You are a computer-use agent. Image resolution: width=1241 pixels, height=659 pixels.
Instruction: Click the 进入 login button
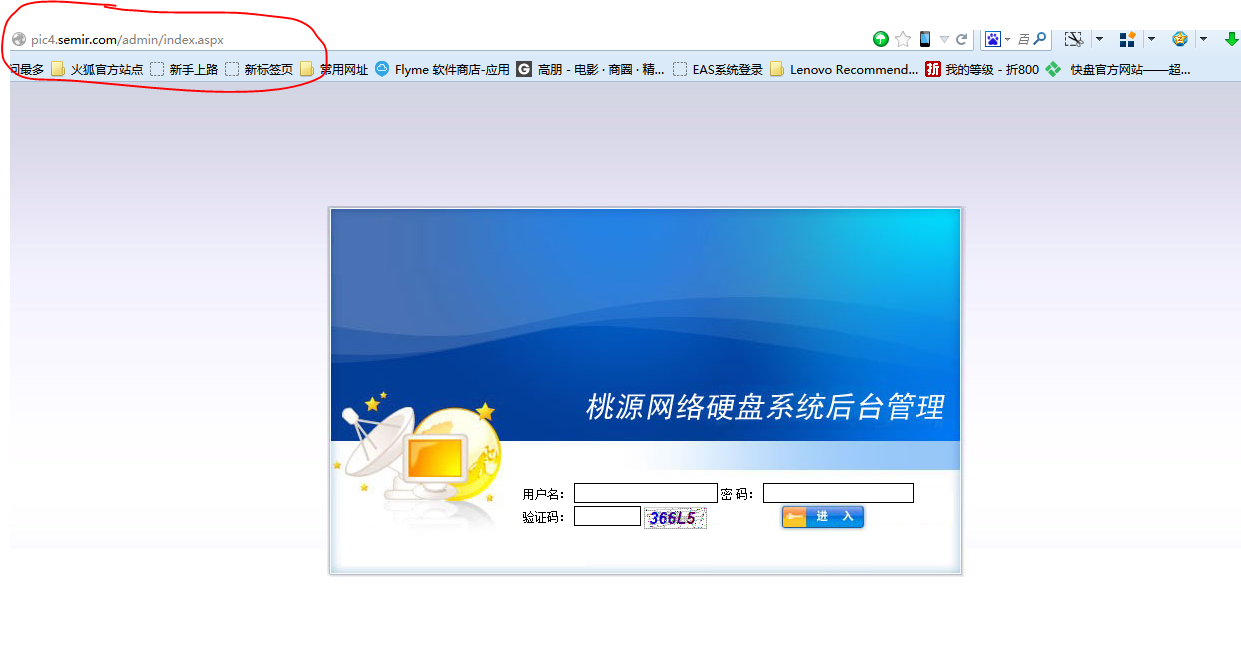pos(822,517)
